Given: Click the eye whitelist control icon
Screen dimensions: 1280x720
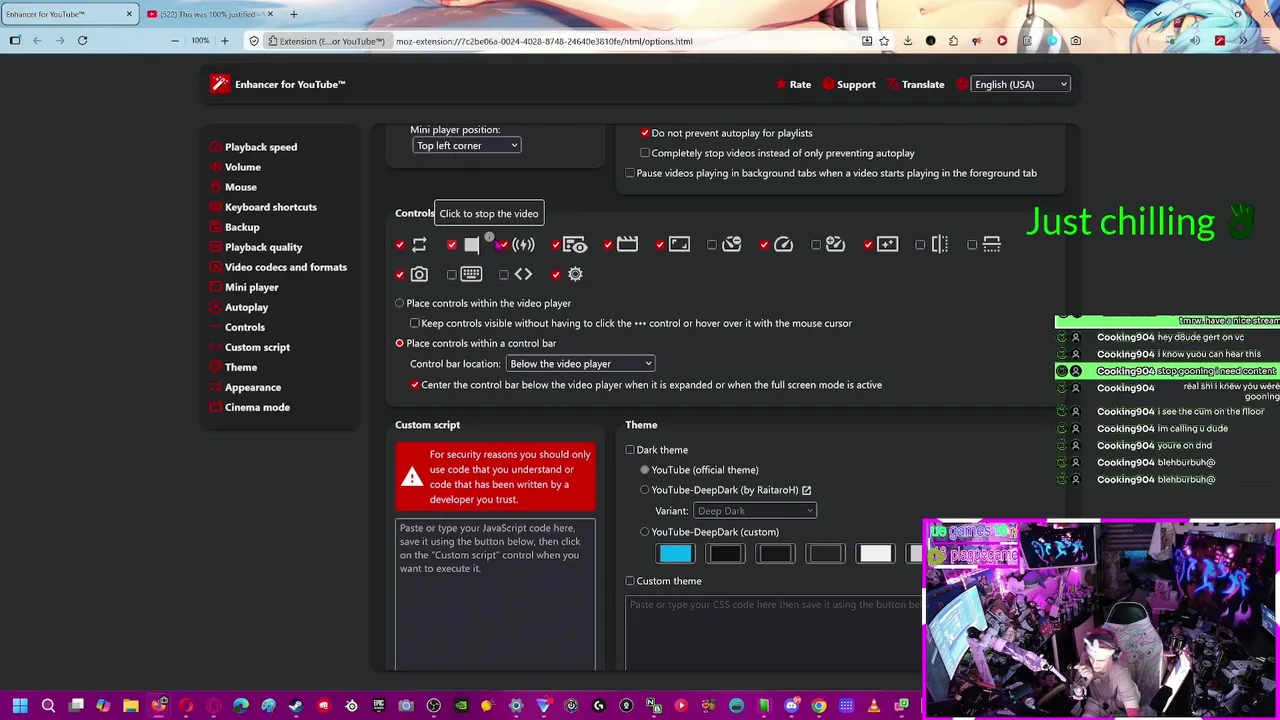Looking at the screenshot, I should [575, 245].
